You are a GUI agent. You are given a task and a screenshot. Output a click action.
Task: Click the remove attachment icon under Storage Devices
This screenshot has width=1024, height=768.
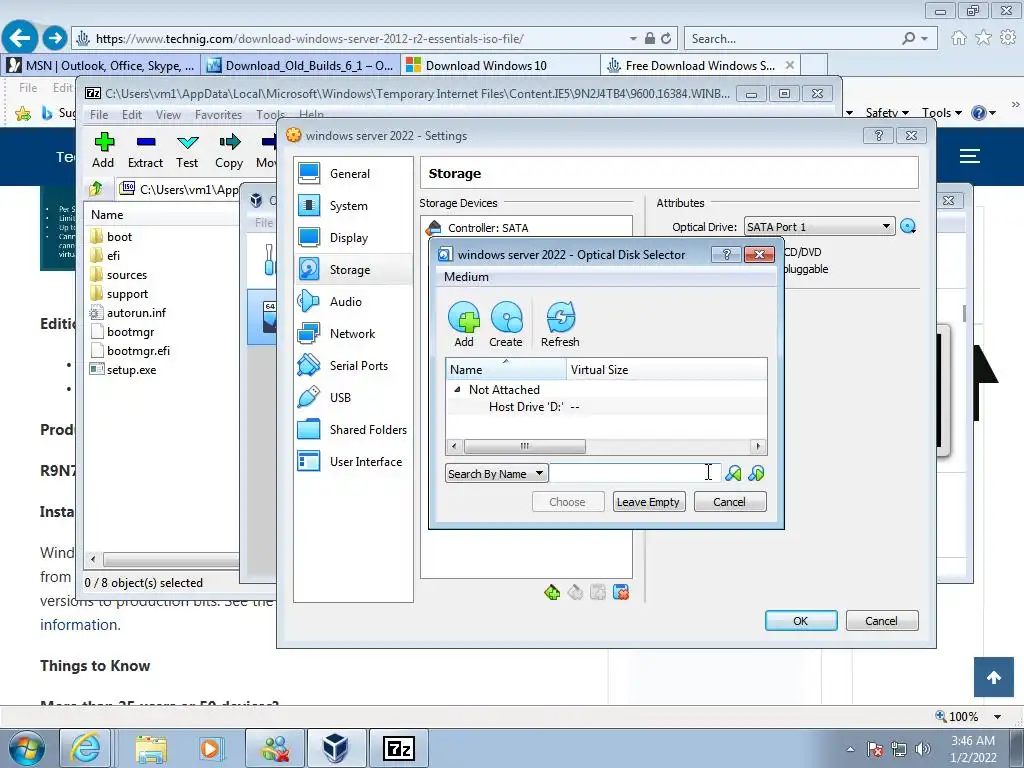coord(621,592)
